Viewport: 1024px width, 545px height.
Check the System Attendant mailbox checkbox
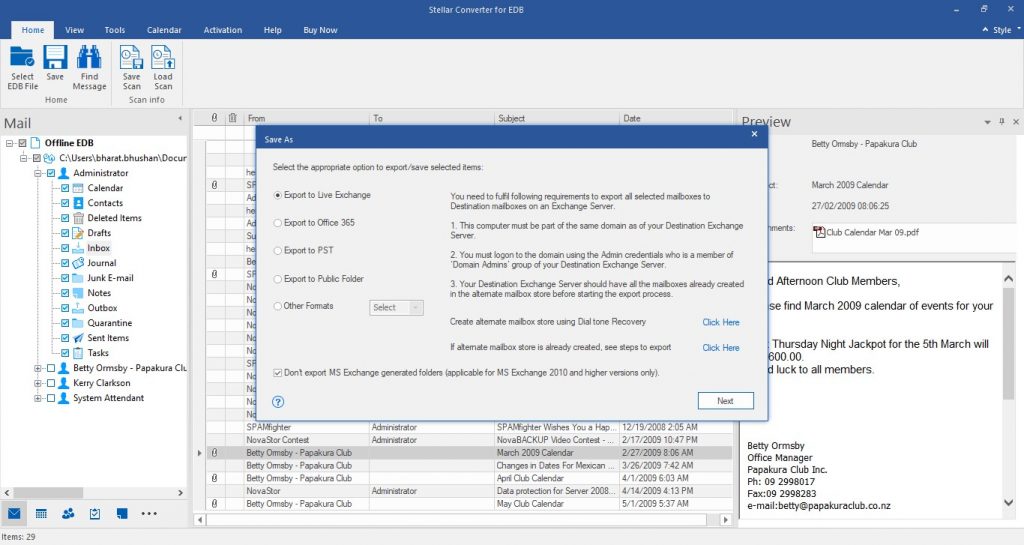51,398
